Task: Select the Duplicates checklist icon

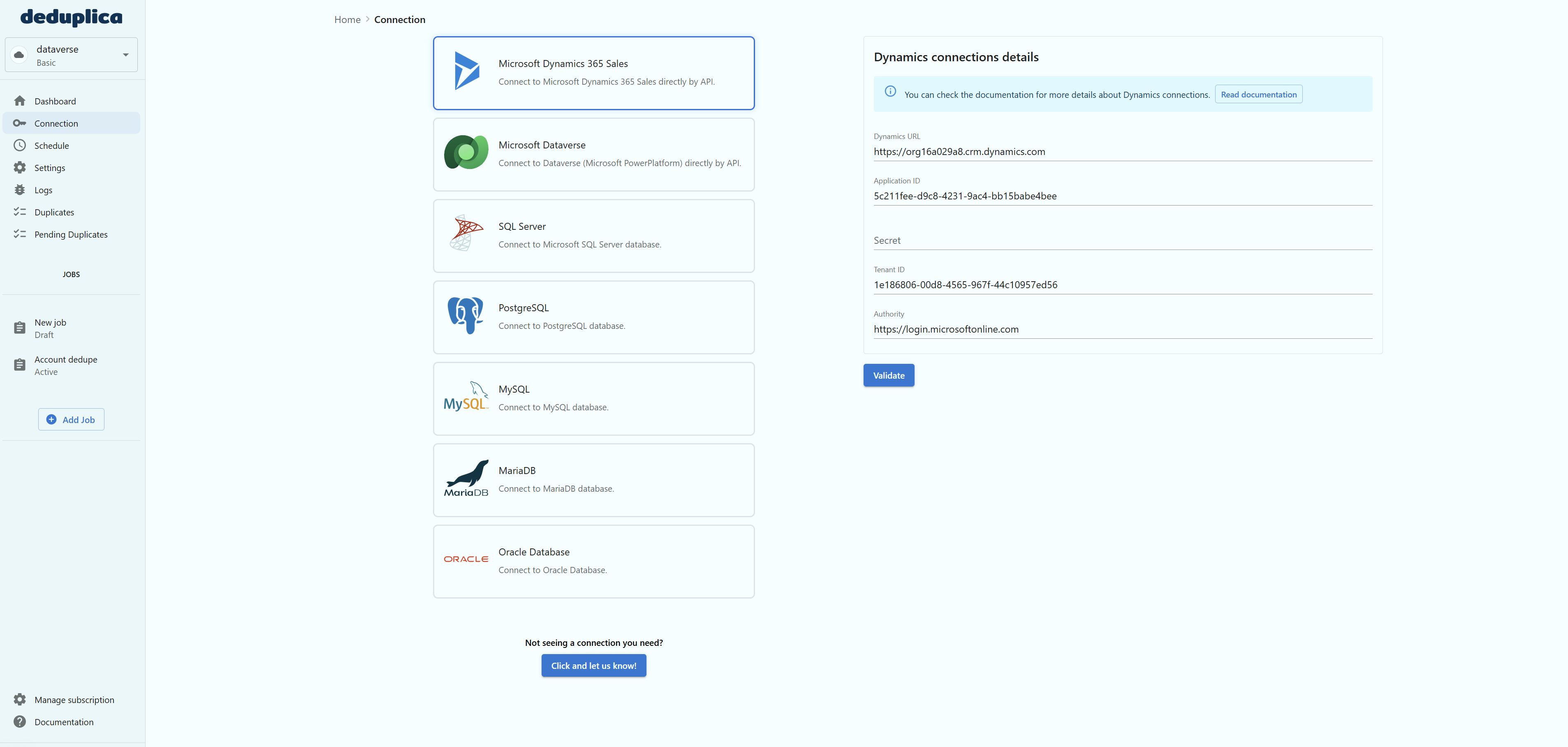Action: (20, 212)
